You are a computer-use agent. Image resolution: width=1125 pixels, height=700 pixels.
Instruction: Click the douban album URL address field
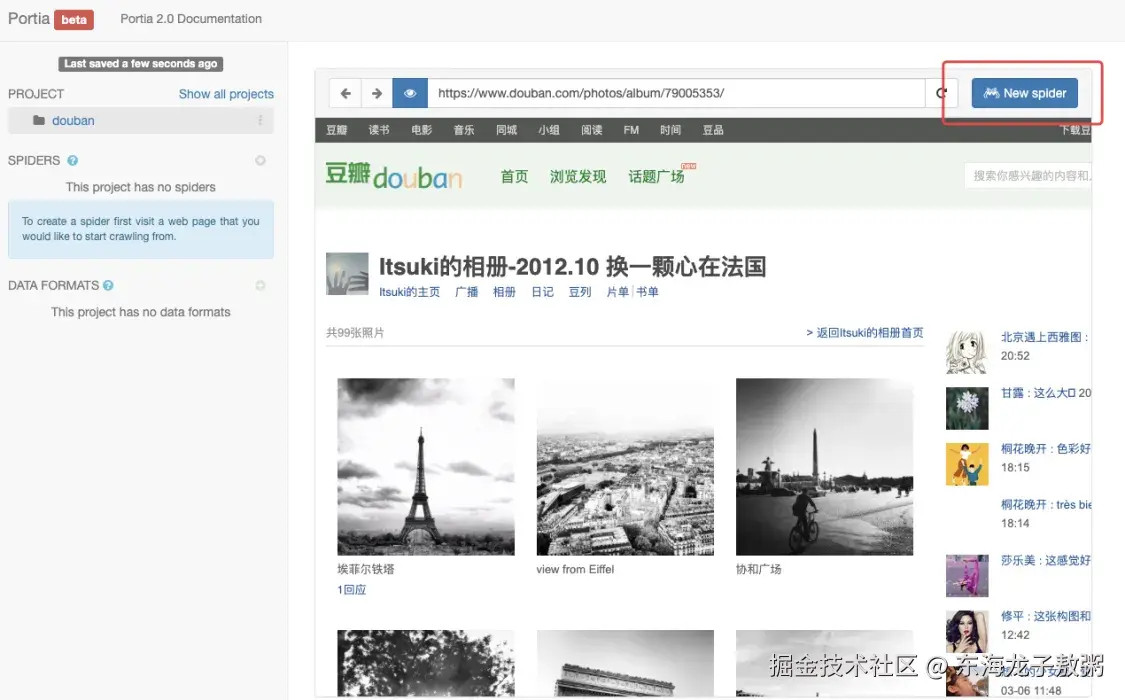[x=677, y=93]
